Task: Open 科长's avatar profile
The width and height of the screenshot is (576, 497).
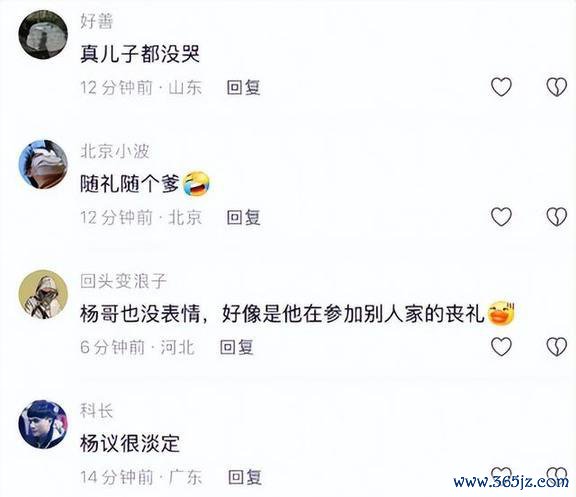Action: tap(43, 424)
